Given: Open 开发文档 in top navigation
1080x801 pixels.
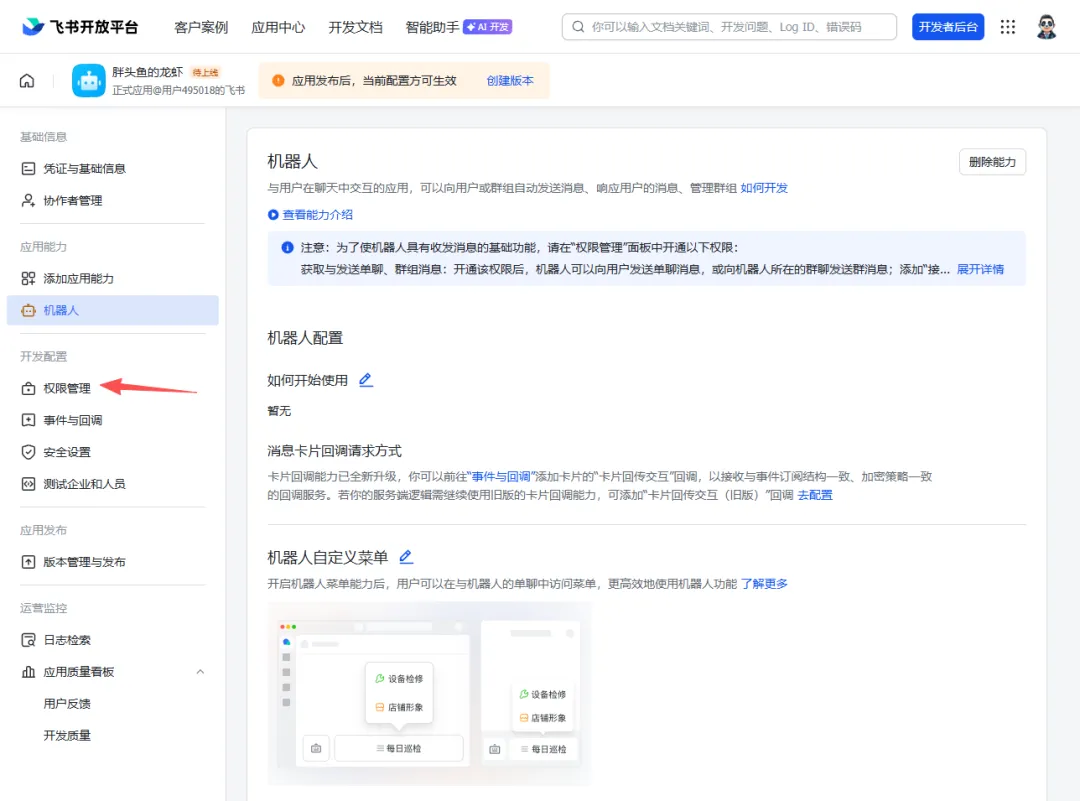Looking at the screenshot, I should tap(355, 27).
